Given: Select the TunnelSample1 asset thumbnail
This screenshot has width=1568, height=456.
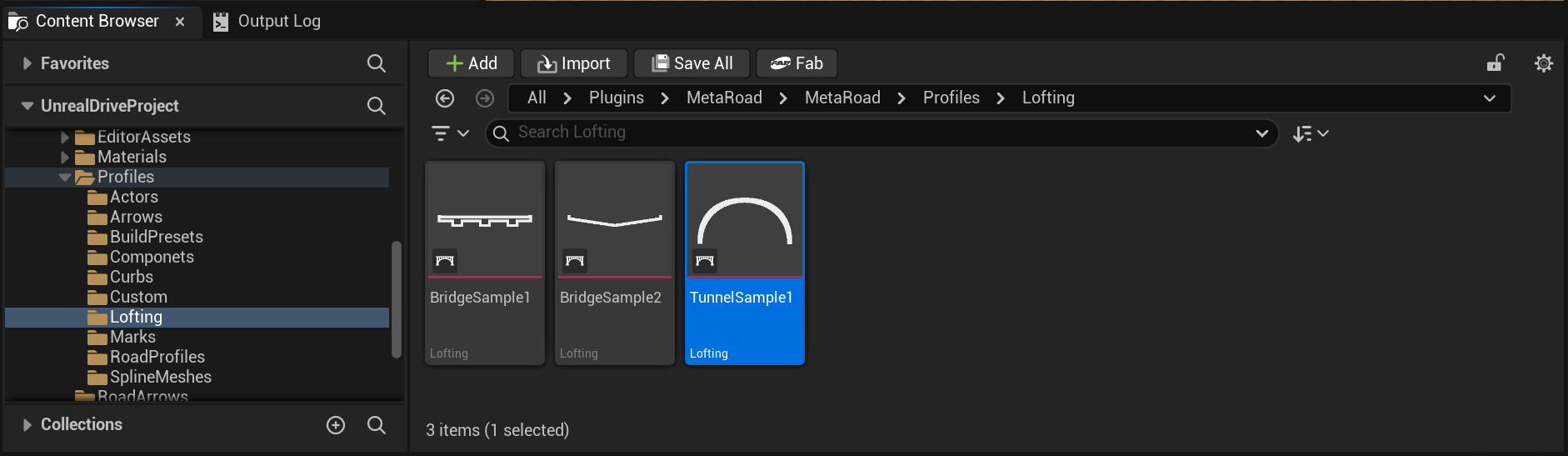Looking at the screenshot, I should pos(745,220).
